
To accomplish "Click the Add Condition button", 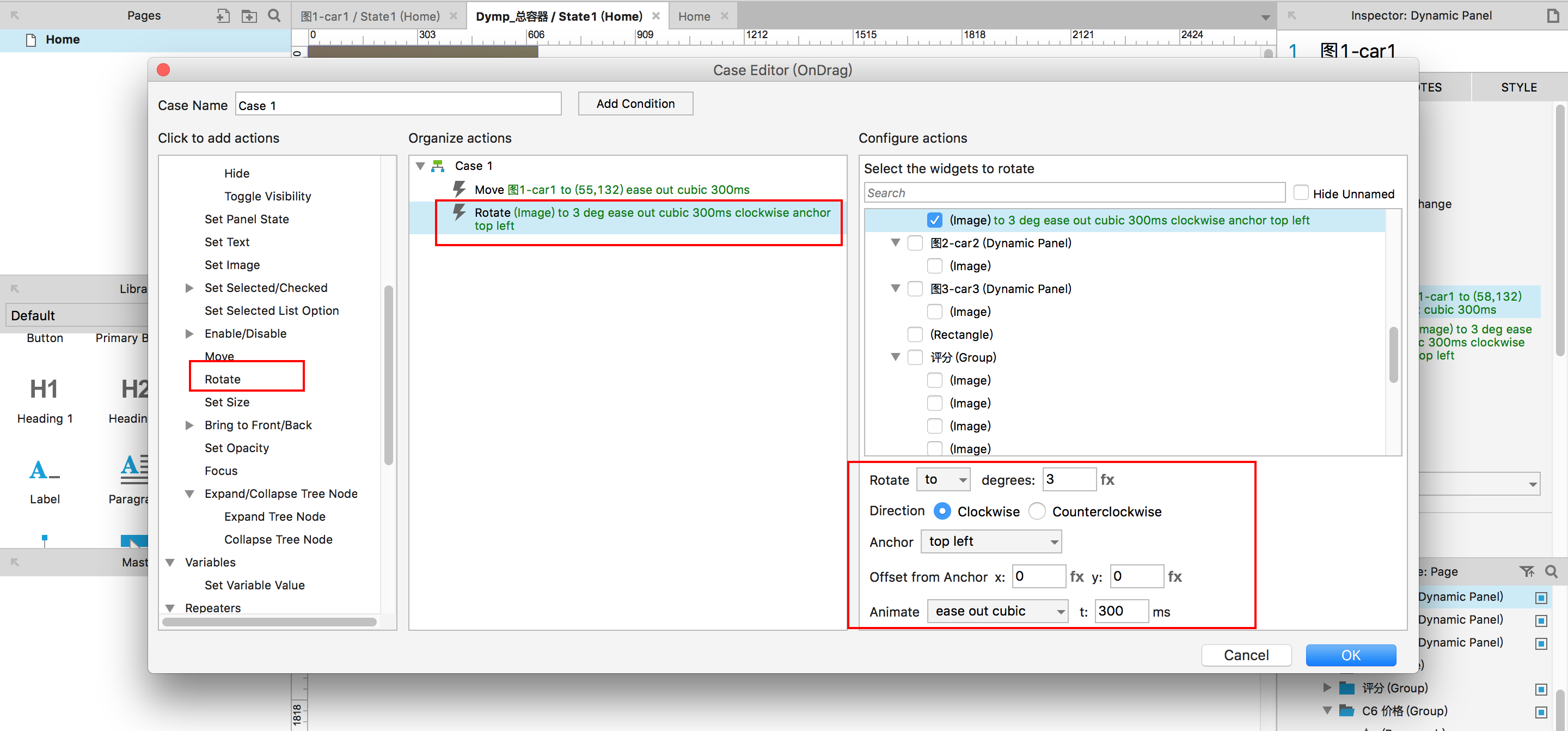I will tap(635, 103).
